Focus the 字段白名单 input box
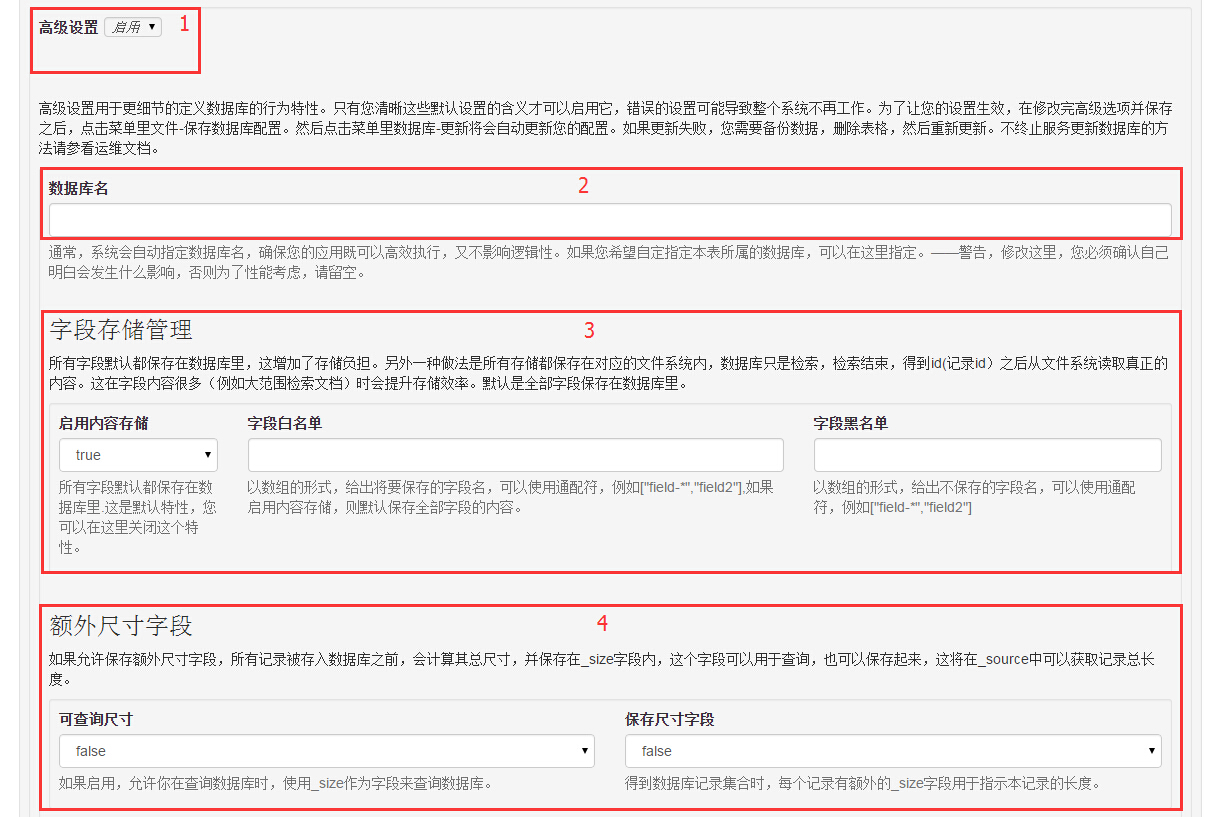 (515, 455)
